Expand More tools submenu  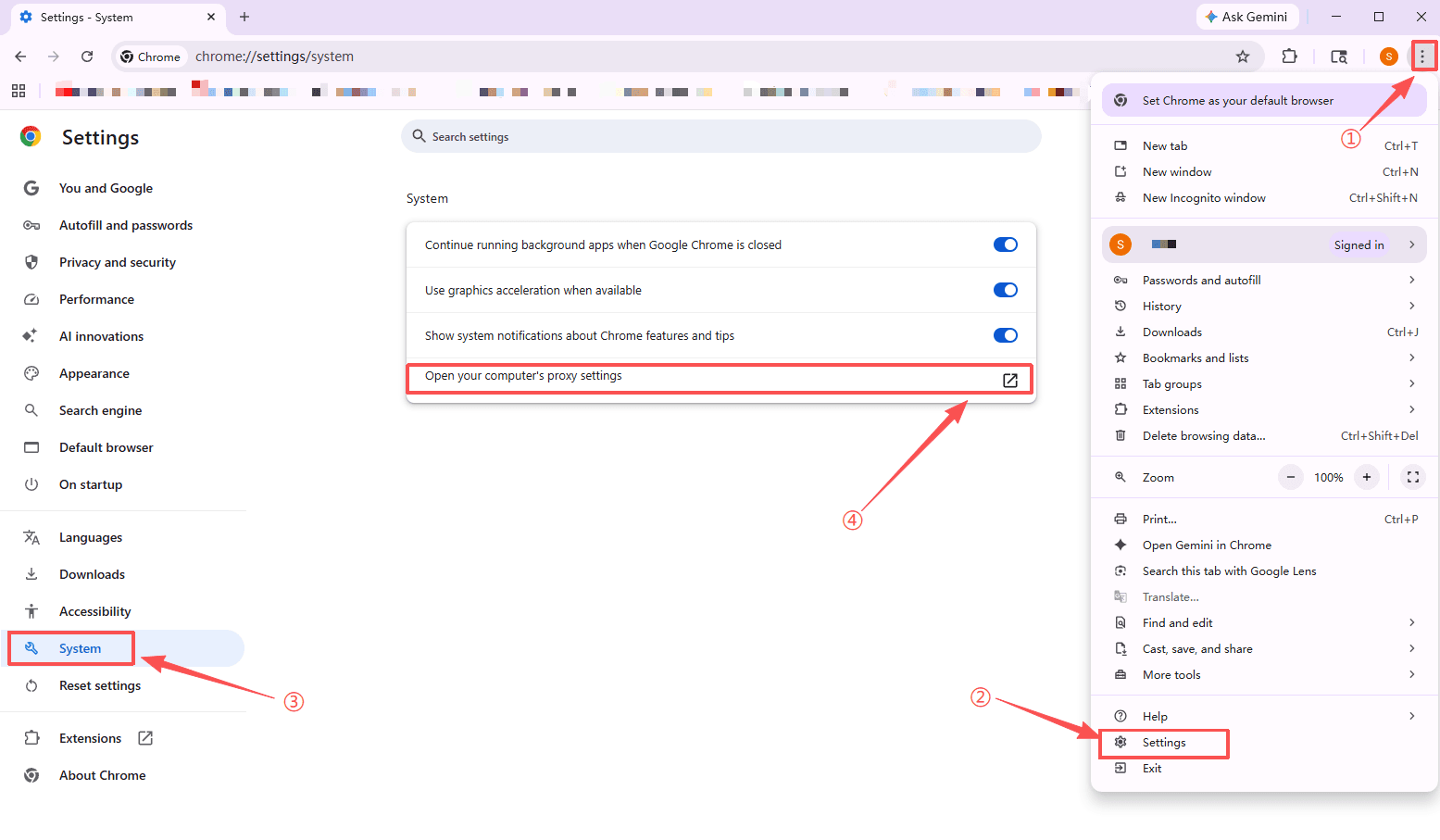pos(1264,674)
